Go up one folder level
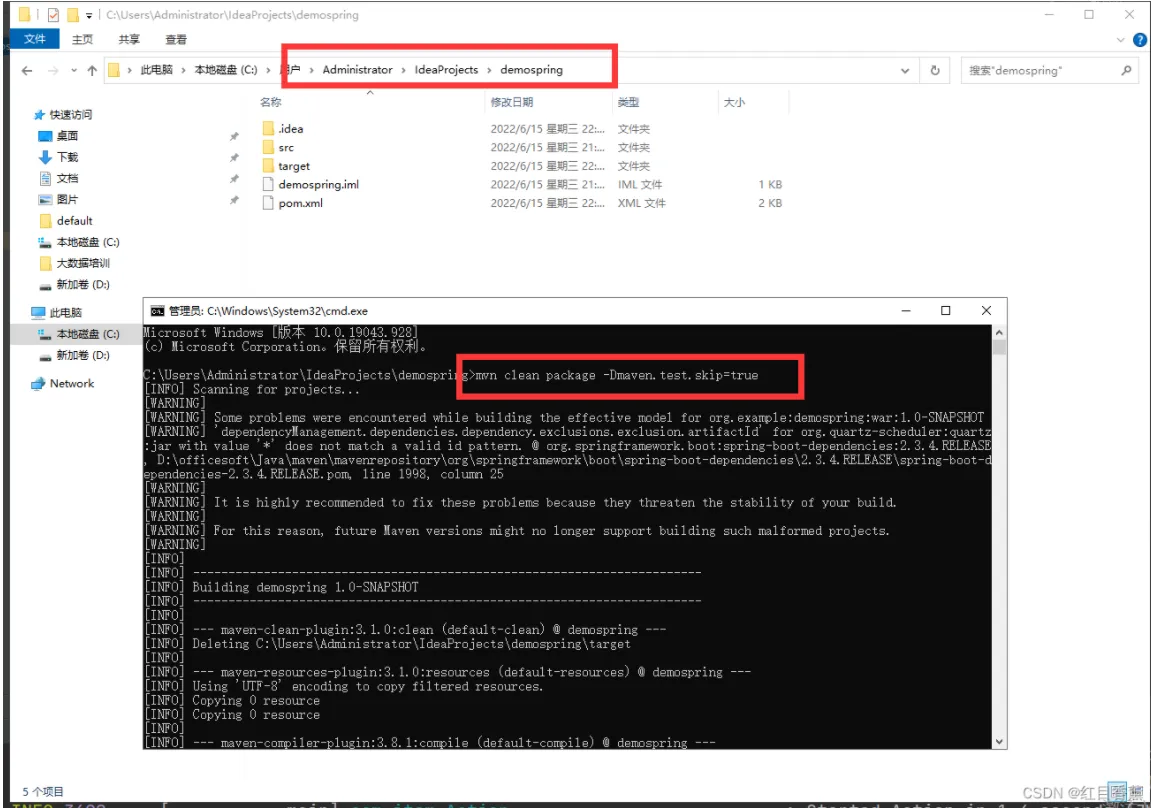1151x808 pixels. [x=92, y=70]
